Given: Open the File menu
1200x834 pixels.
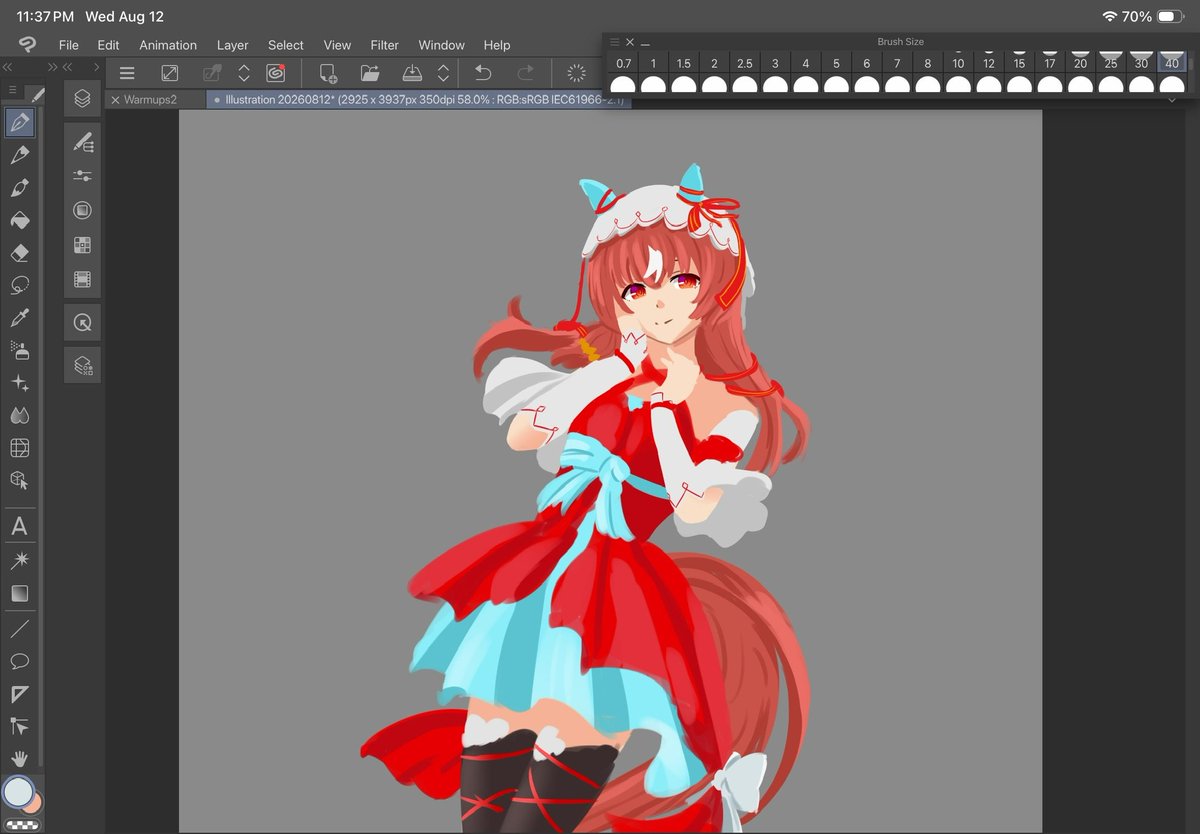Looking at the screenshot, I should (x=68, y=45).
